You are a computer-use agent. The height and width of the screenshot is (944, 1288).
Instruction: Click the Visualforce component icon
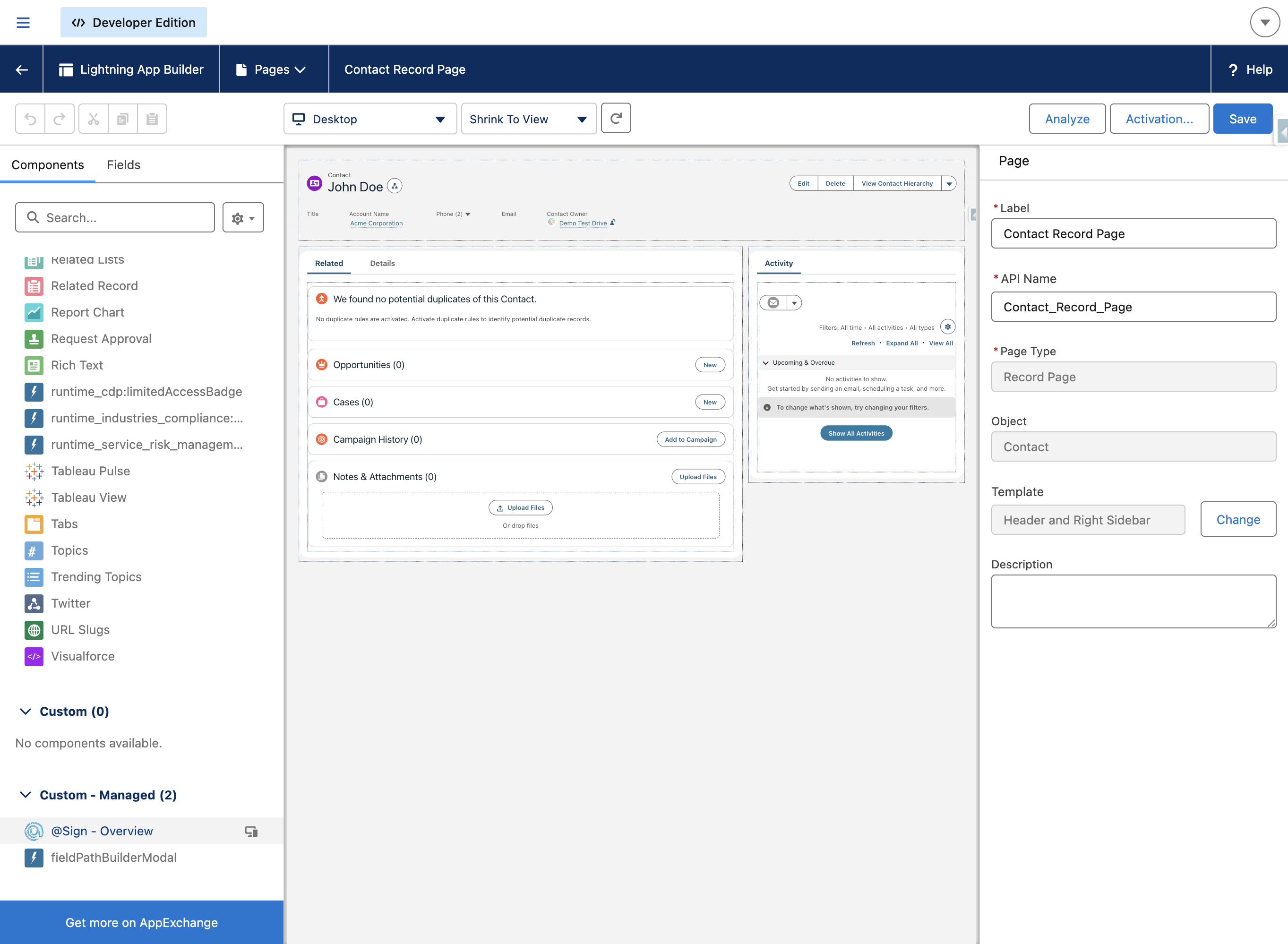click(34, 656)
